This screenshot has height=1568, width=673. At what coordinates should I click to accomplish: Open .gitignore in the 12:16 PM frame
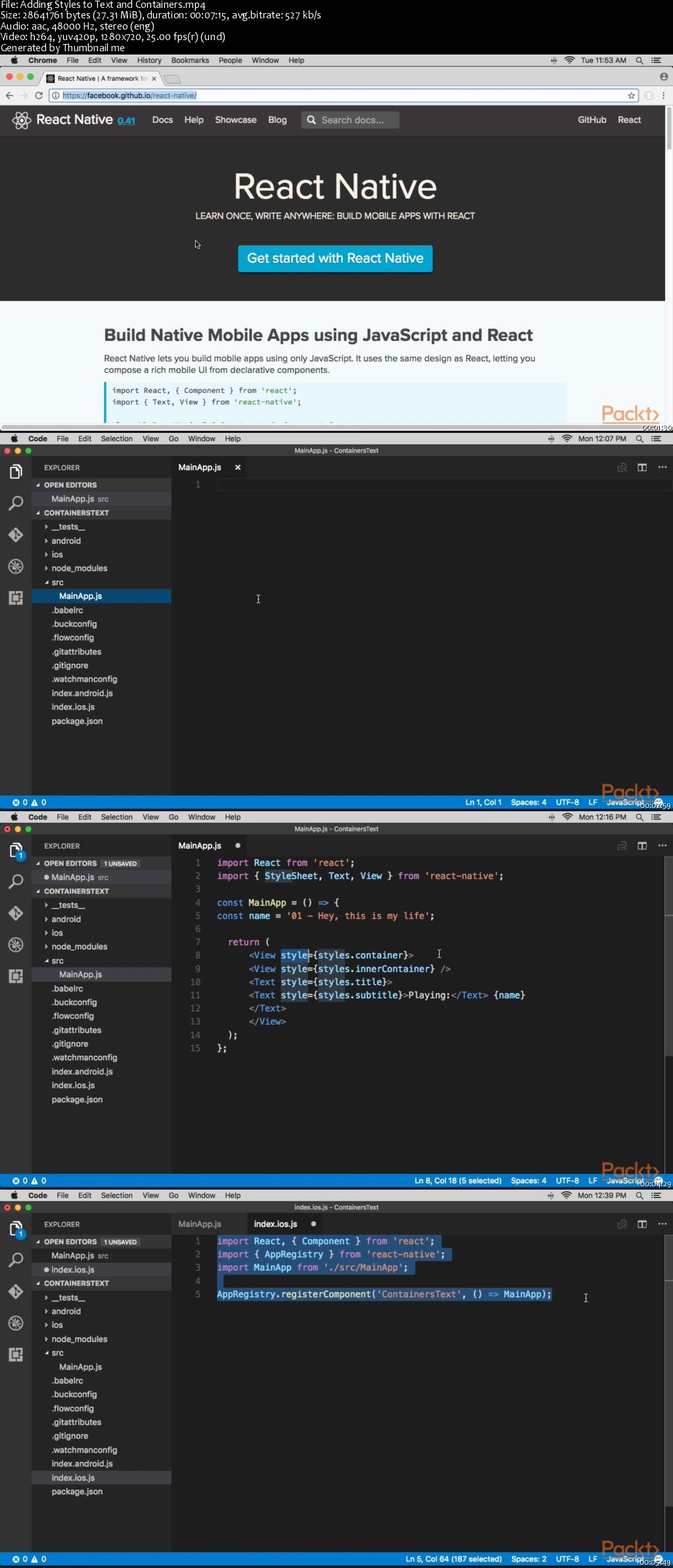click(x=70, y=1044)
